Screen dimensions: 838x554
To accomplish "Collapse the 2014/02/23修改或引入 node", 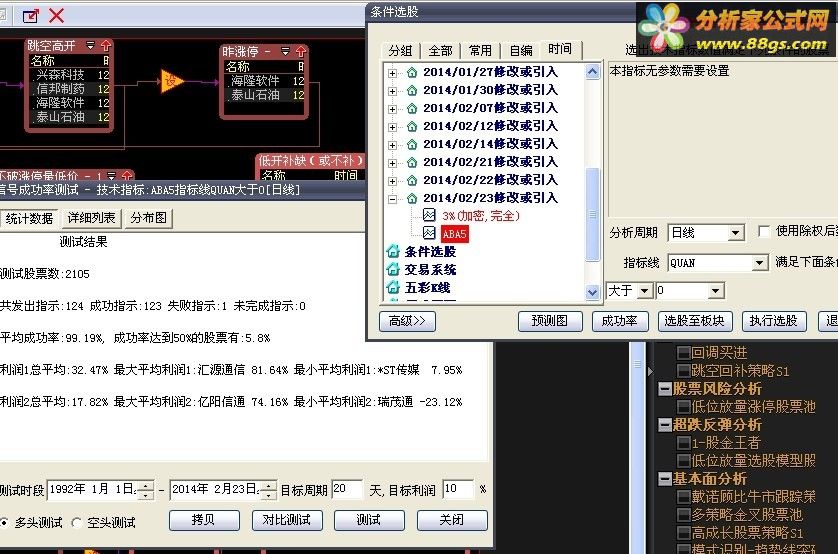I will coord(392,199).
